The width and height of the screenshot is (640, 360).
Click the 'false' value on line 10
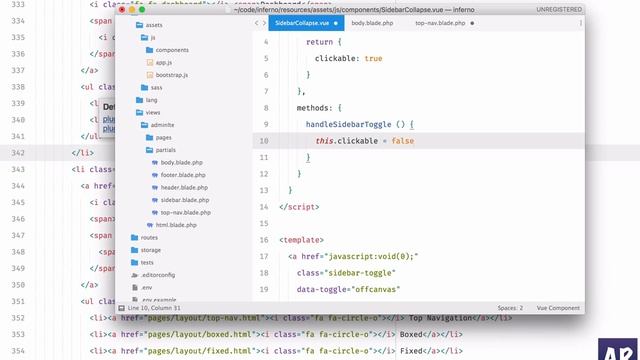coord(402,141)
